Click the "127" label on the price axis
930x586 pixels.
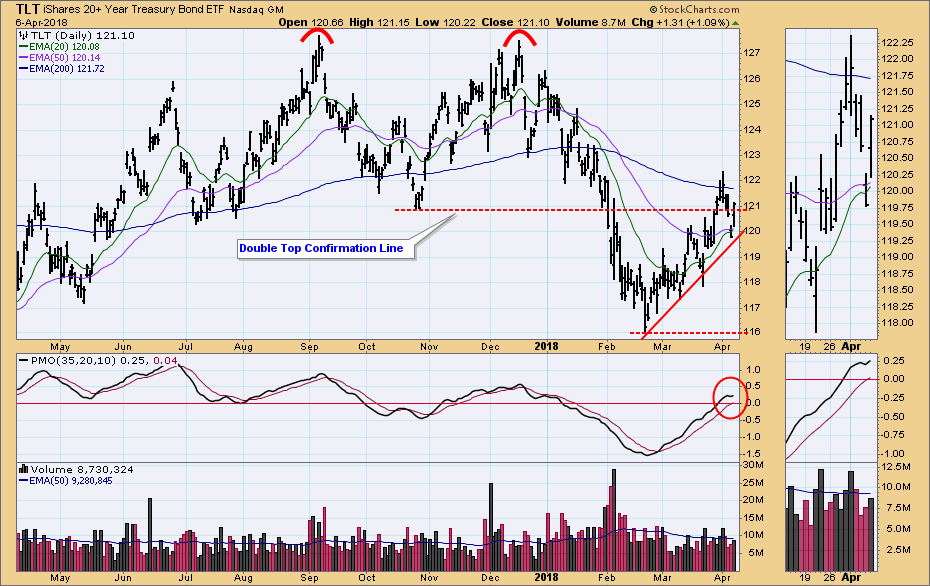coord(752,53)
